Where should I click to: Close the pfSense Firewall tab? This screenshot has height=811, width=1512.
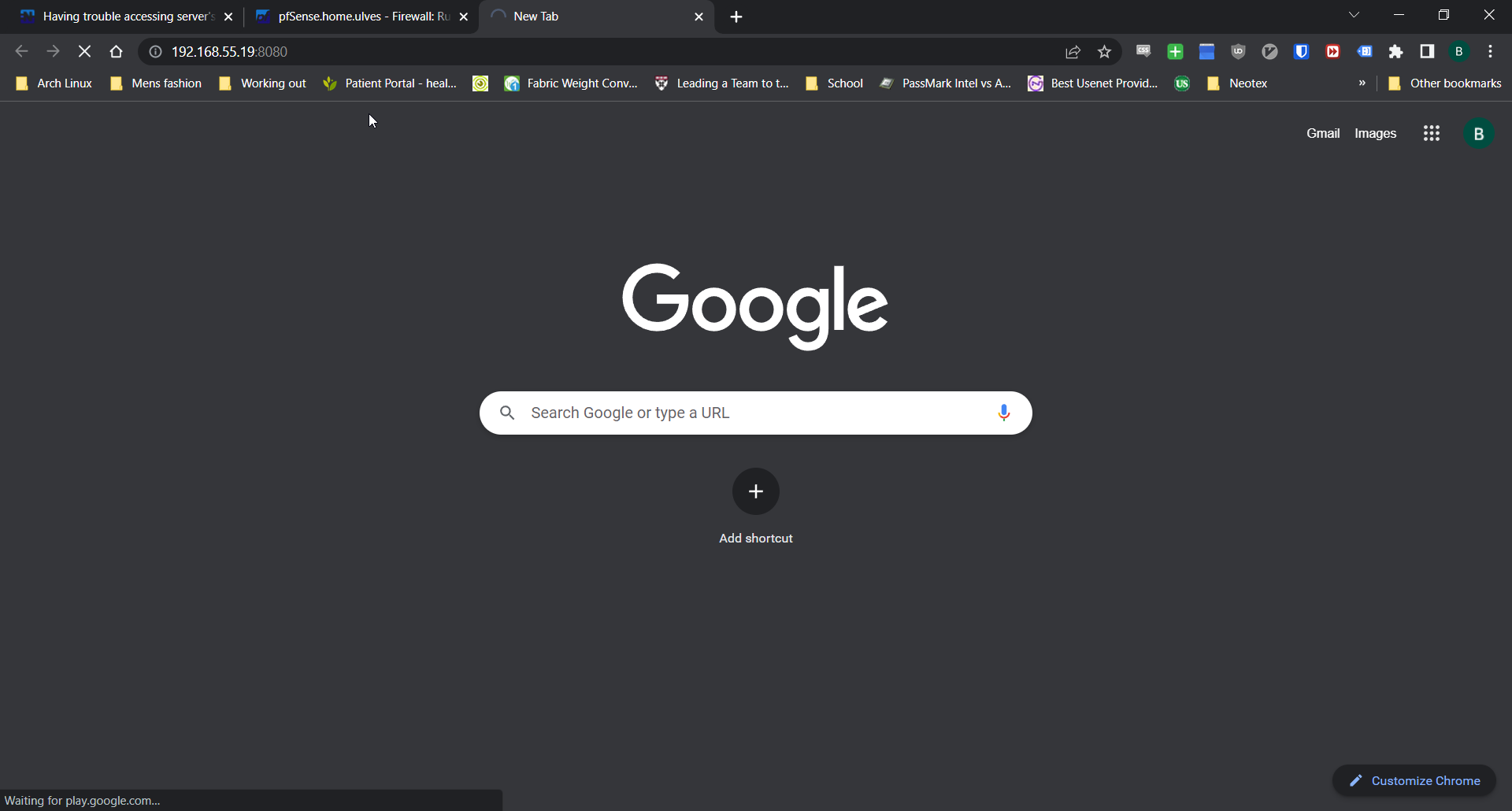(x=463, y=17)
